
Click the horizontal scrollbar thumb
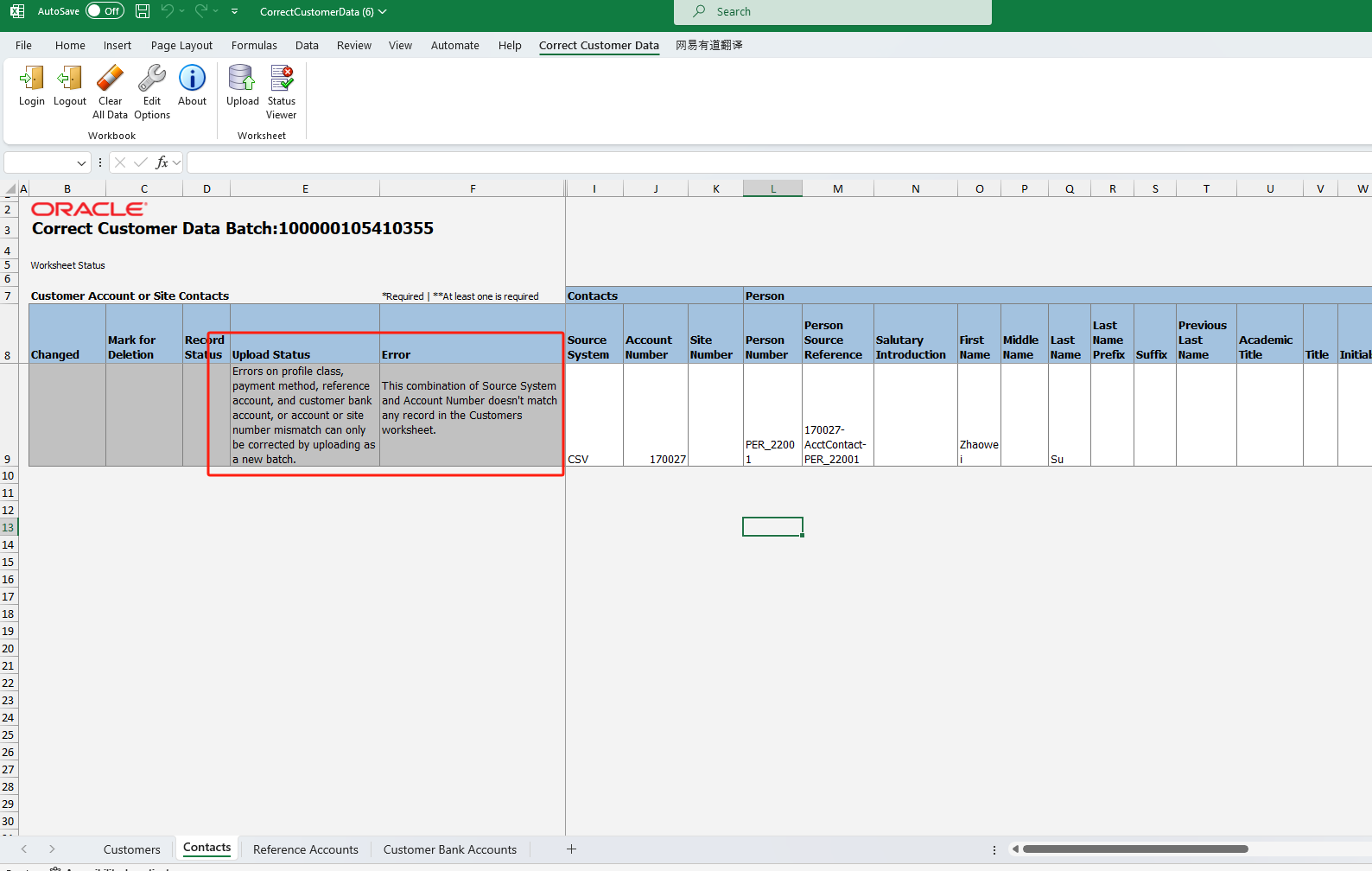coord(1135,849)
